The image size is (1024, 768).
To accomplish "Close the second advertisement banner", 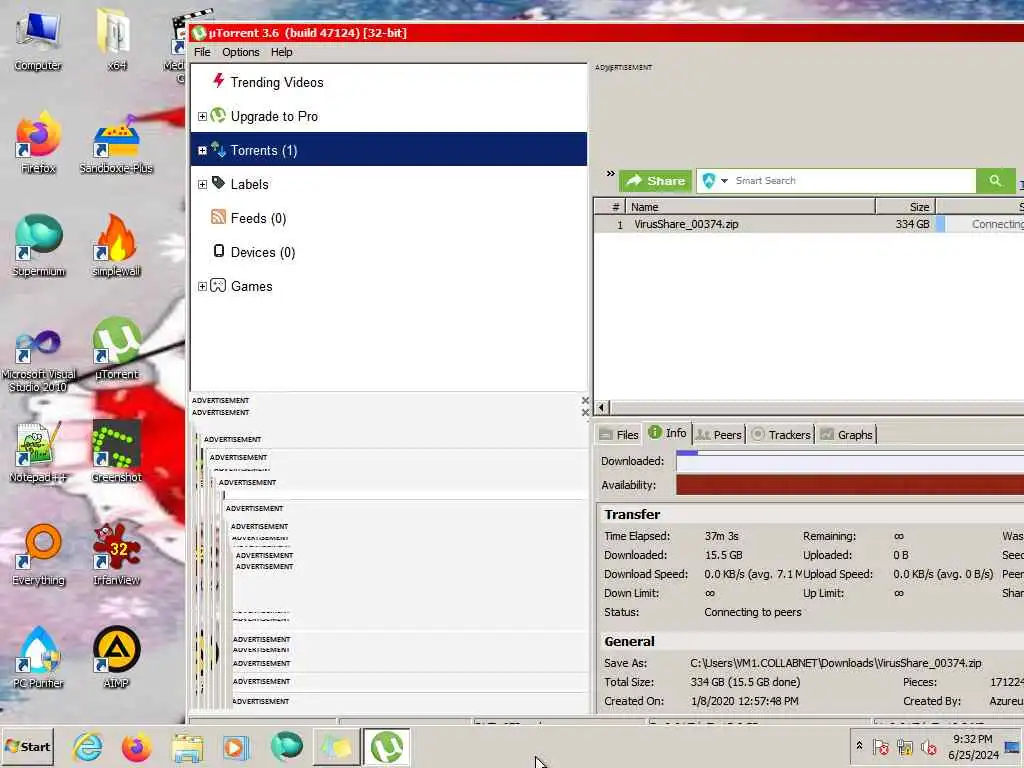I will pyautogui.click(x=585, y=412).
